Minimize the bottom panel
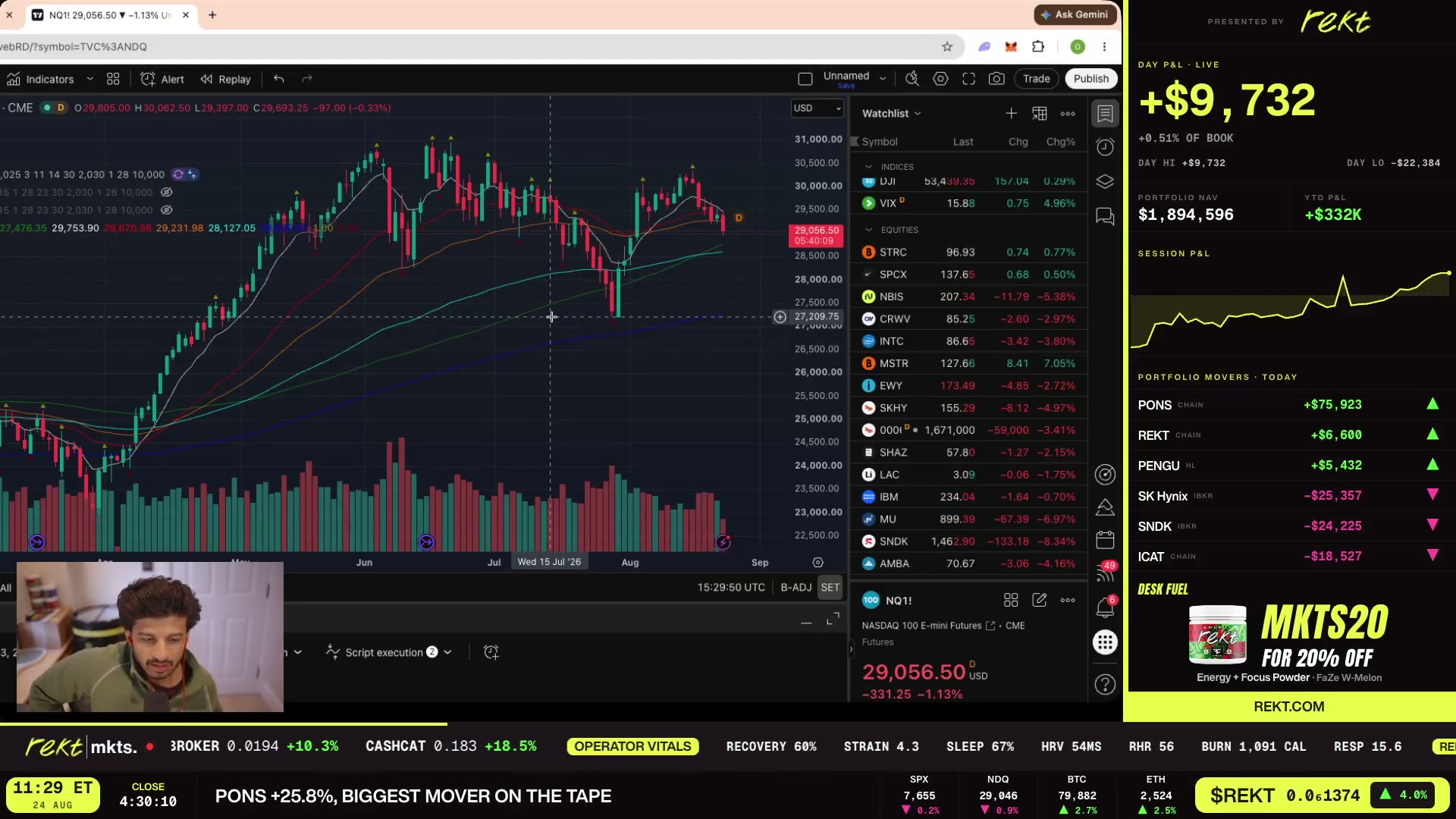1456x819 pixels. click(806, 623)
